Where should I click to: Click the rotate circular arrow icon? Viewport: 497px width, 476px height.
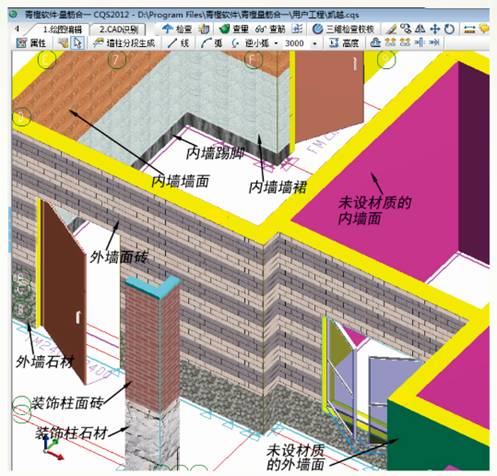(x=450, y=29)
